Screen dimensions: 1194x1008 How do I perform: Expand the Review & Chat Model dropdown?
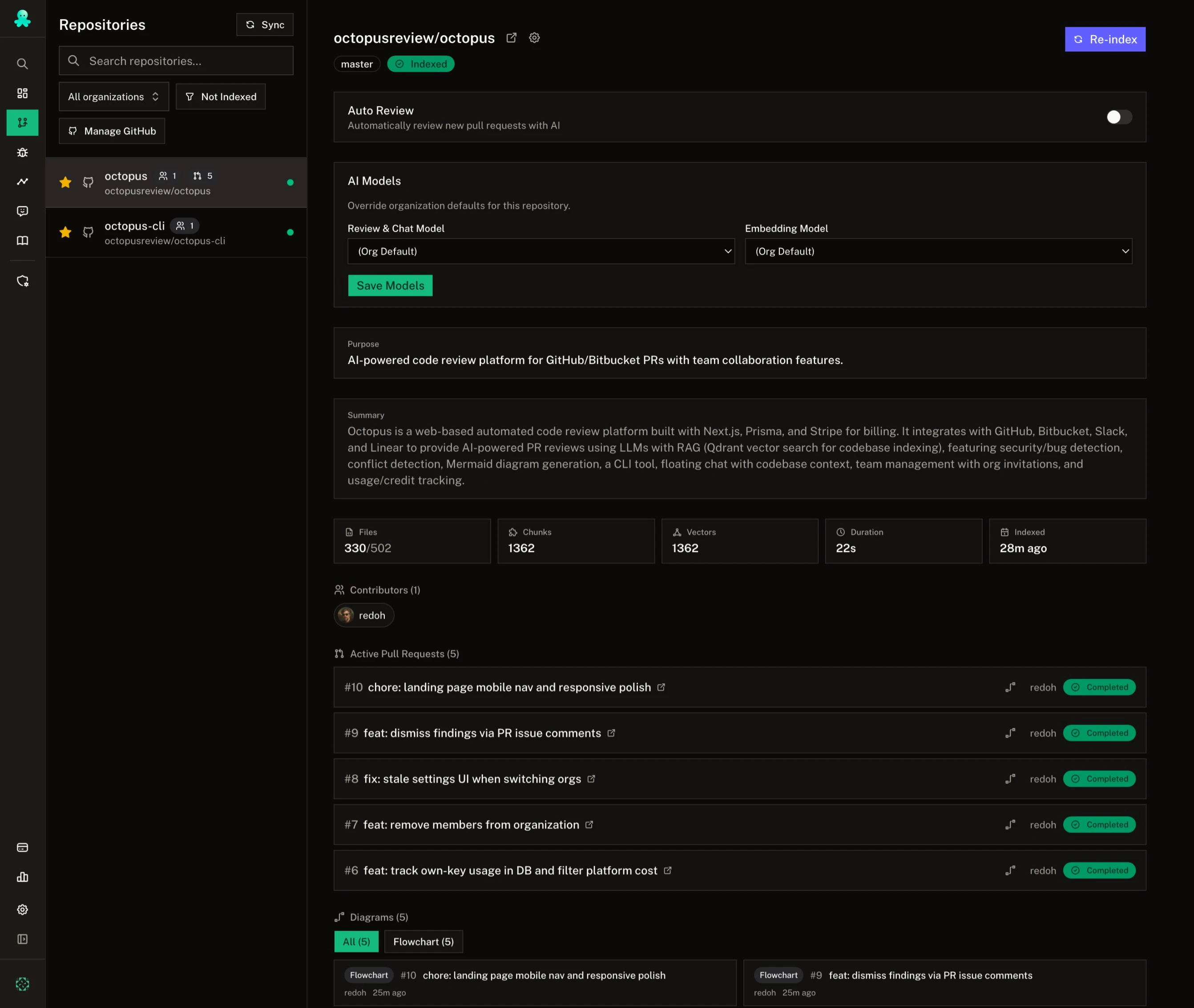(x=541, y=251)
